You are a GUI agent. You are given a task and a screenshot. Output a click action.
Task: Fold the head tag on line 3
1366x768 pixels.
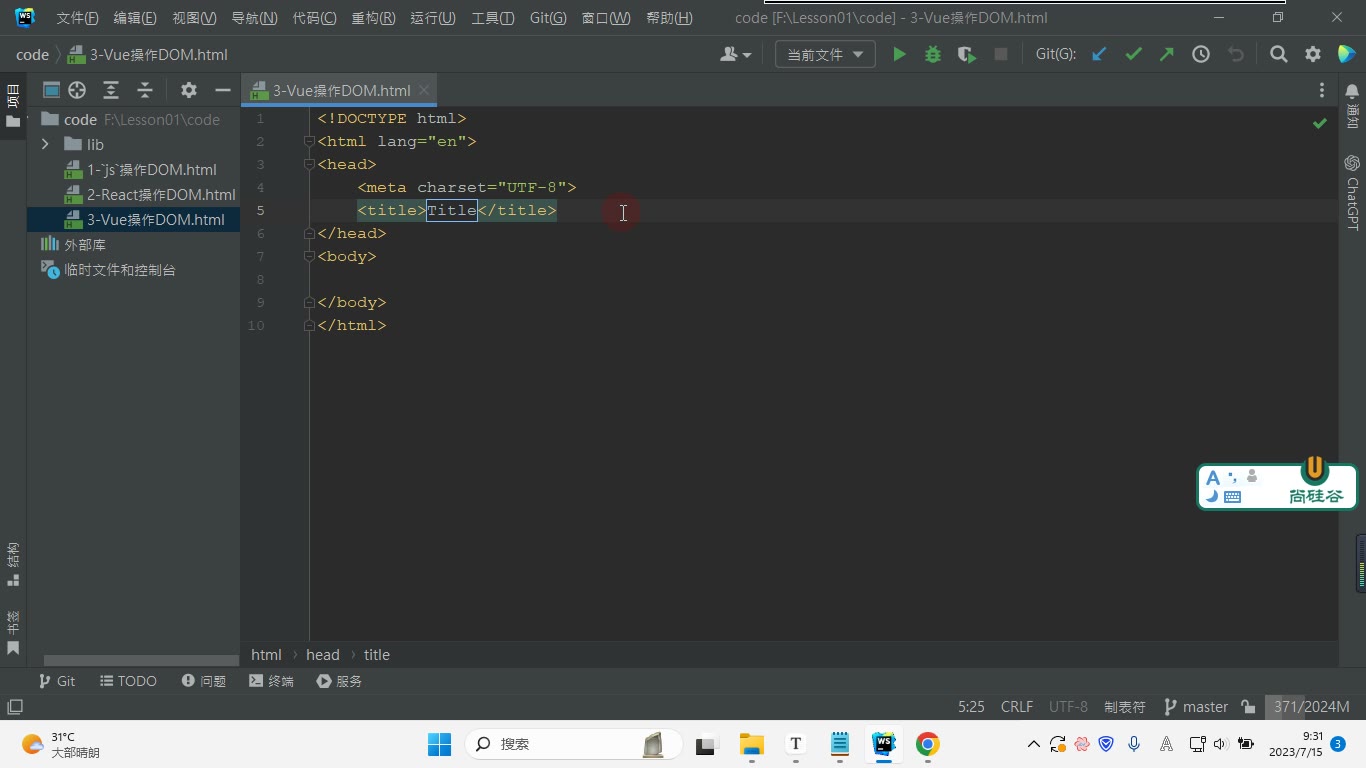tap(309, 164)
